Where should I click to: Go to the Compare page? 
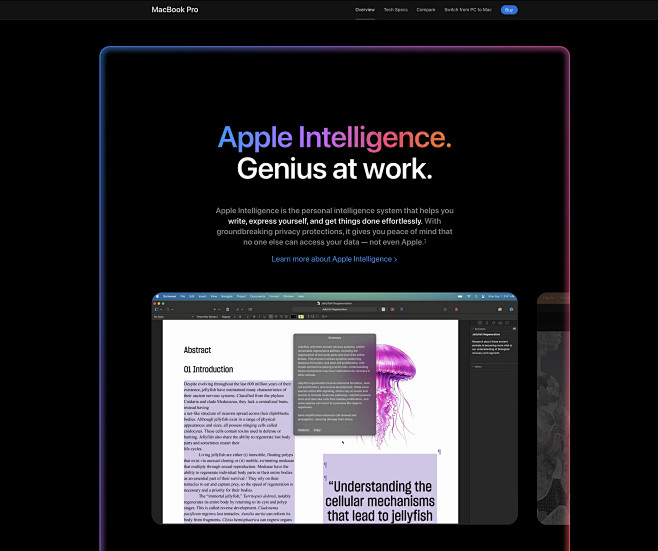(x=426, y=10)
